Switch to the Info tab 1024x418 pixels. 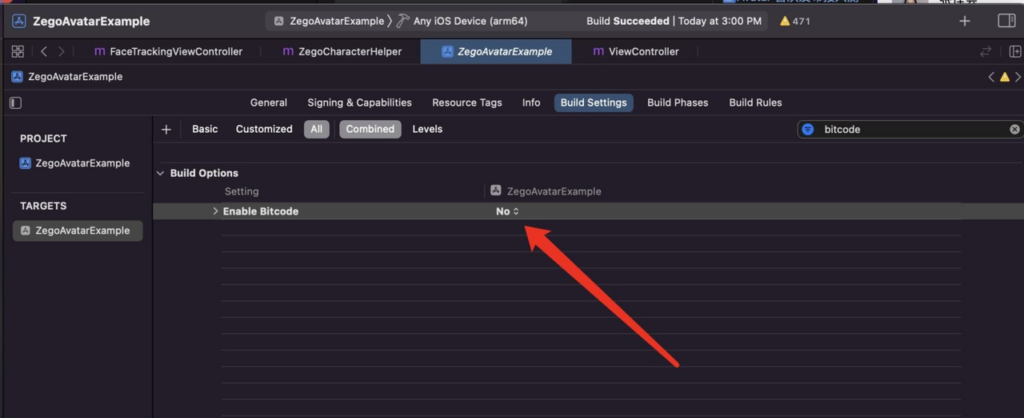click(531, 103)
